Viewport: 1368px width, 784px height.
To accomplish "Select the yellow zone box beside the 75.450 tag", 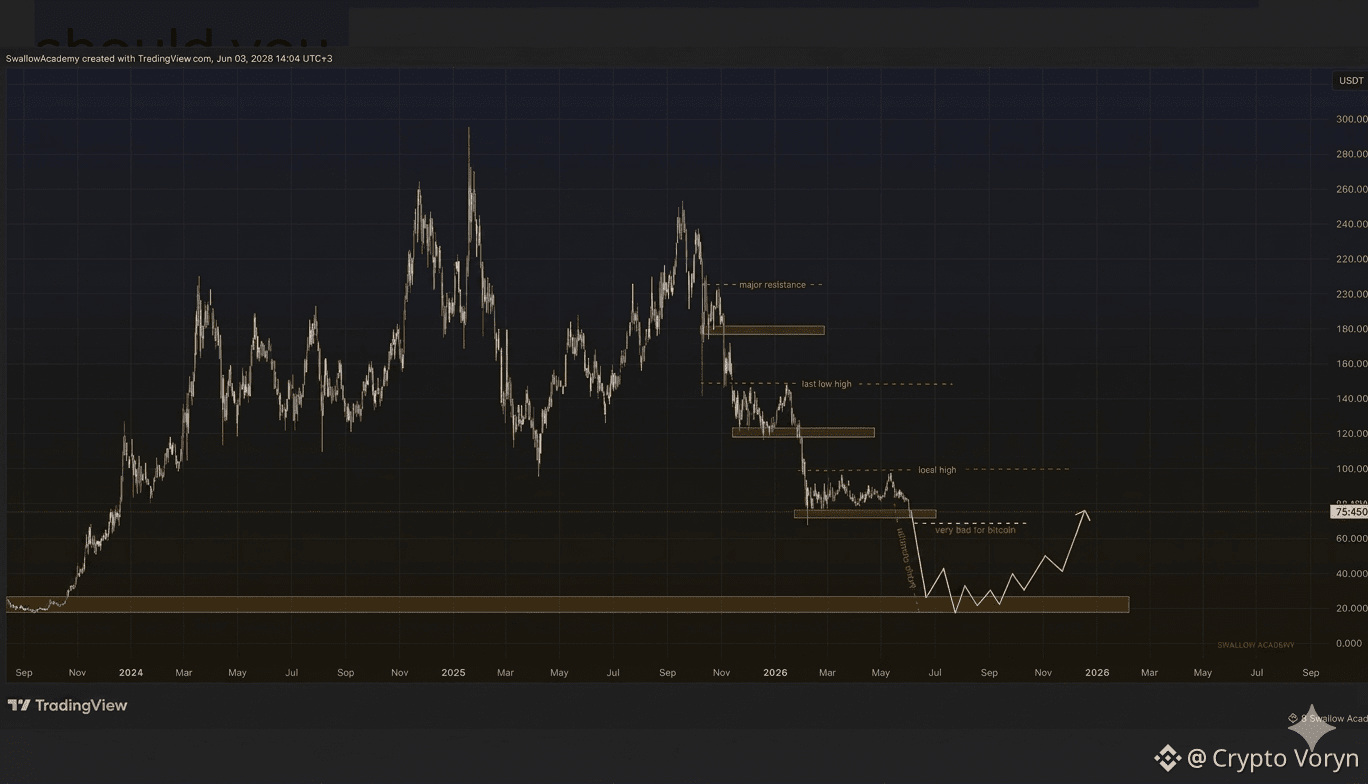I will click(x=865, y=514).
